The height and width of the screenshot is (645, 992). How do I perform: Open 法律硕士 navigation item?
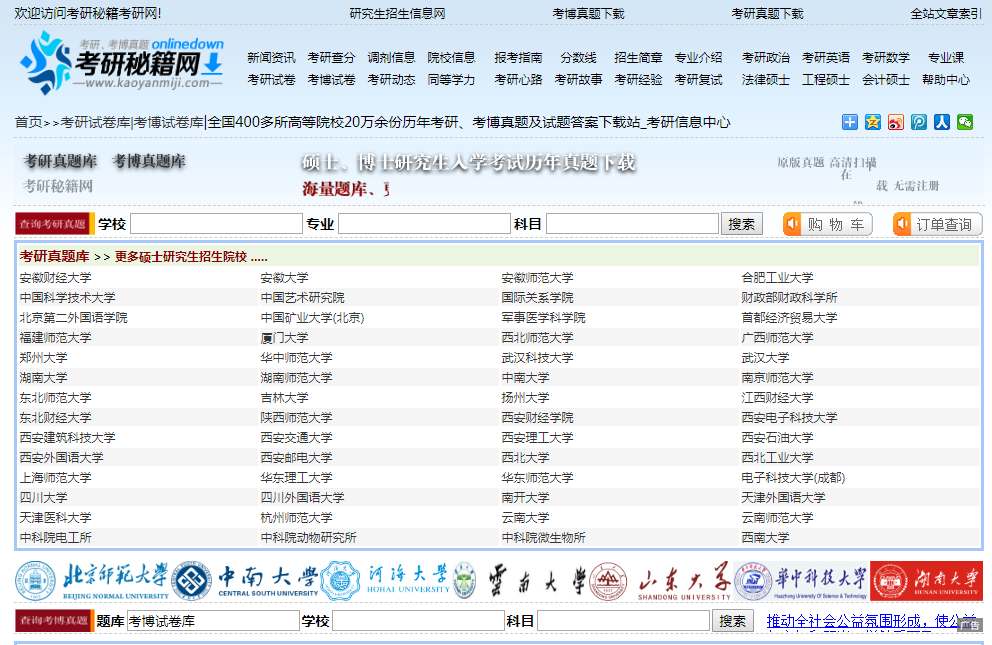766,80
